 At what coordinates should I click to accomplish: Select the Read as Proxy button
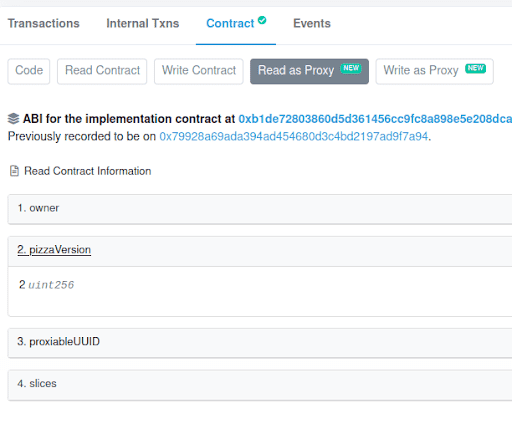pyautogui.click(x=309, y=71)
